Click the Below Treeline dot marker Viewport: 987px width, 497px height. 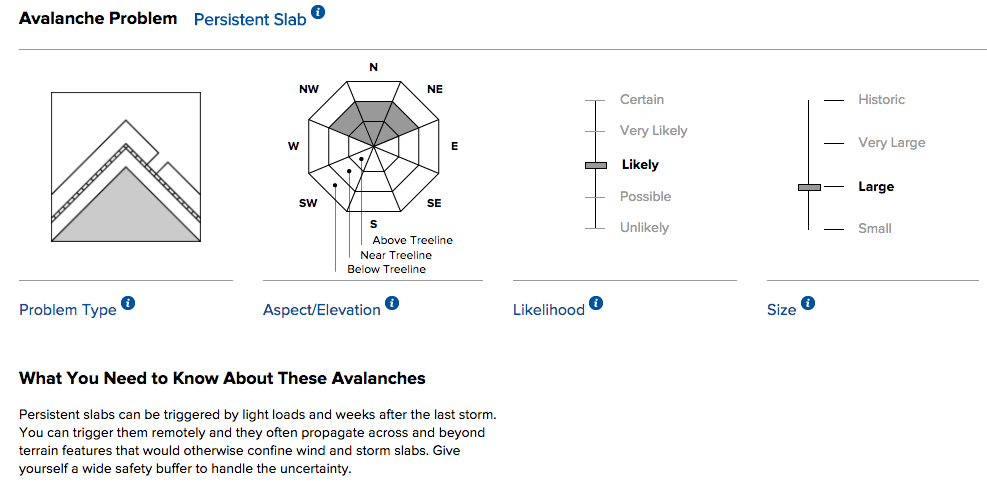tap(336, 185)
